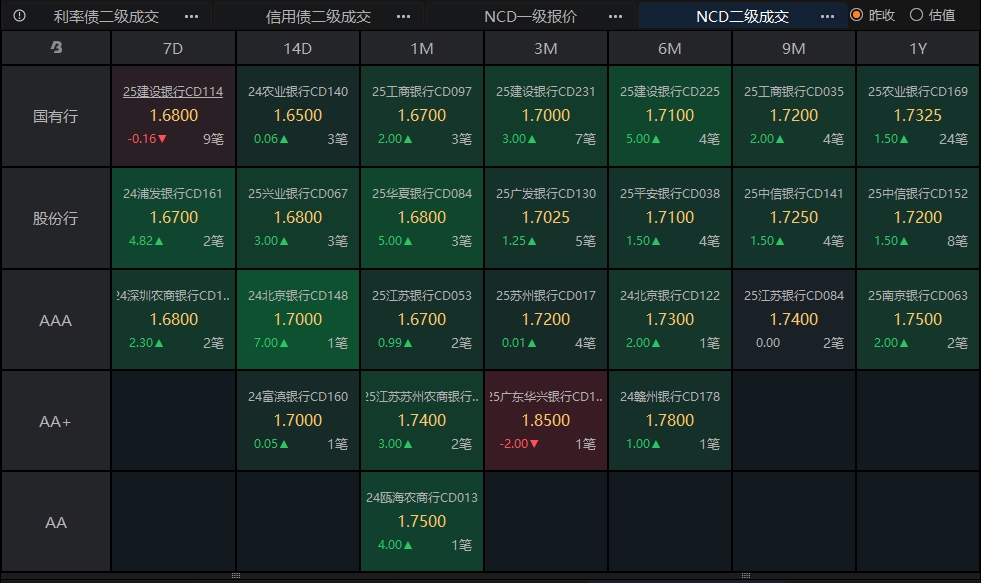Open the 25建设银行CD114 link

point(173,91)
